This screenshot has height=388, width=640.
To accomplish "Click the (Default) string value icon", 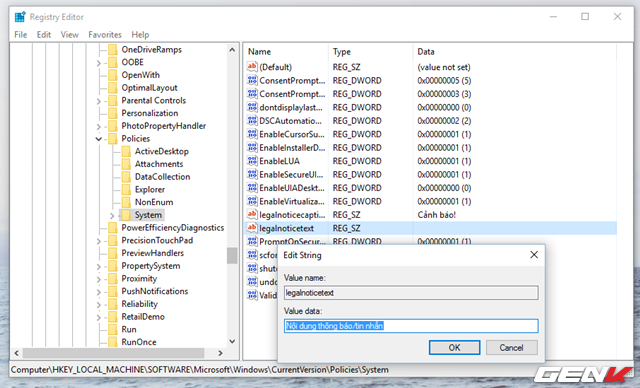I will [252, 67].
